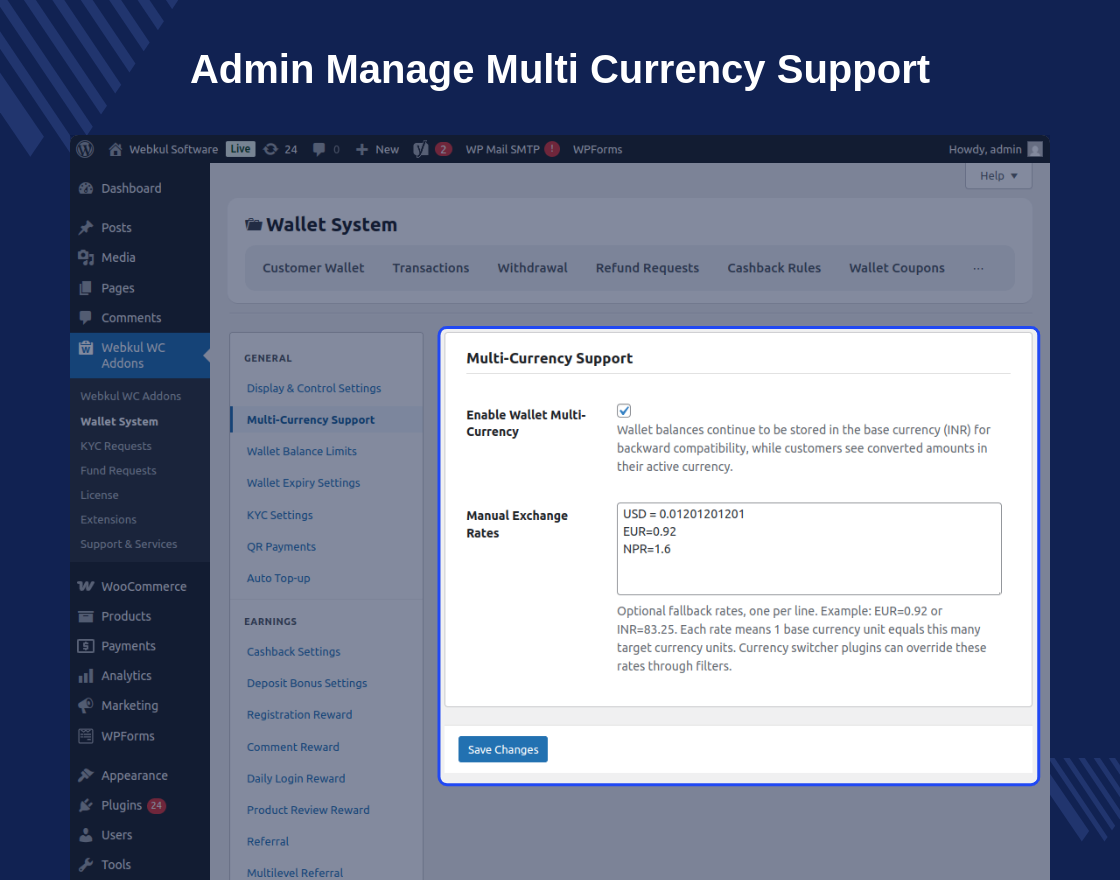The width and height of the screenshot is (1120, 880).
Task: Click the Payments dollar icon
Action: pyautogui.click(x=86, y=646)
